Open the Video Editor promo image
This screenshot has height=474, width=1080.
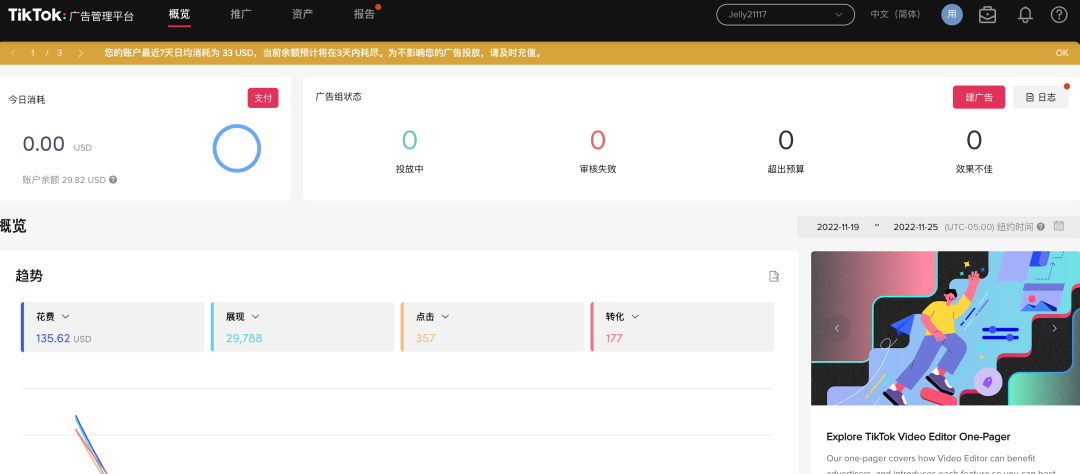point(945,328)
